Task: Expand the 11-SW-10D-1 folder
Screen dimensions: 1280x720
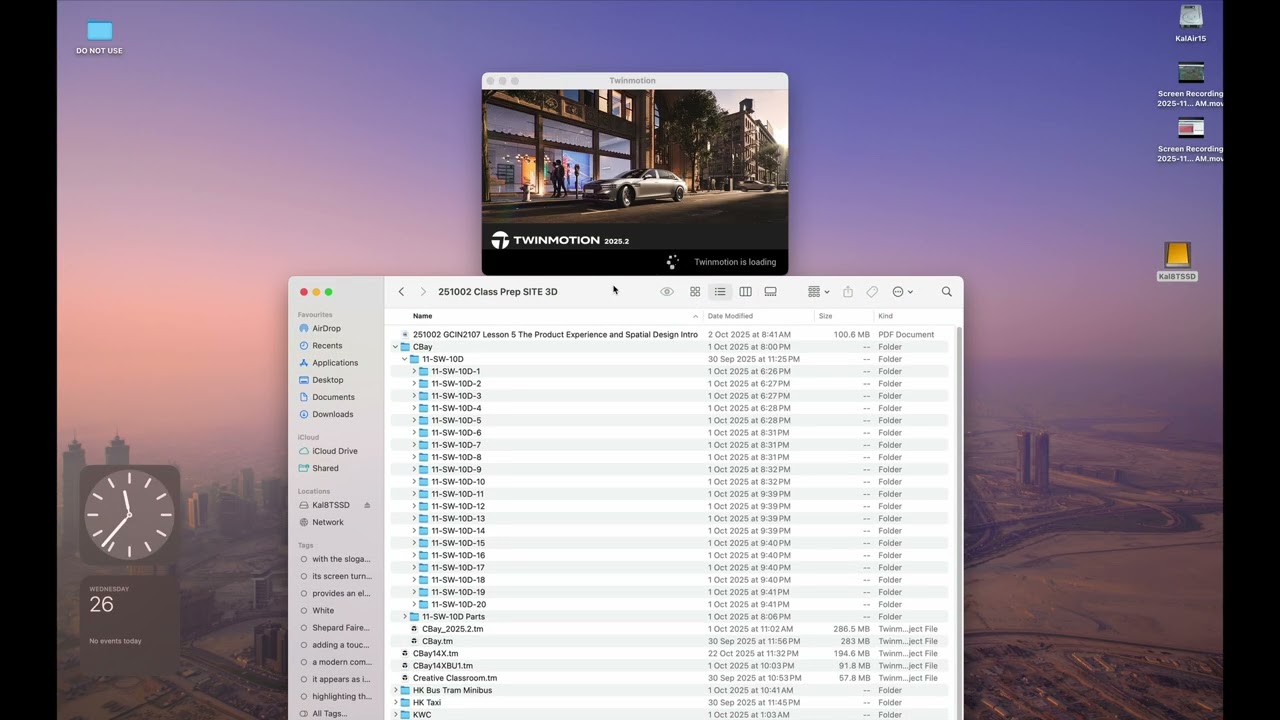Action: click(x=414, y=371)
